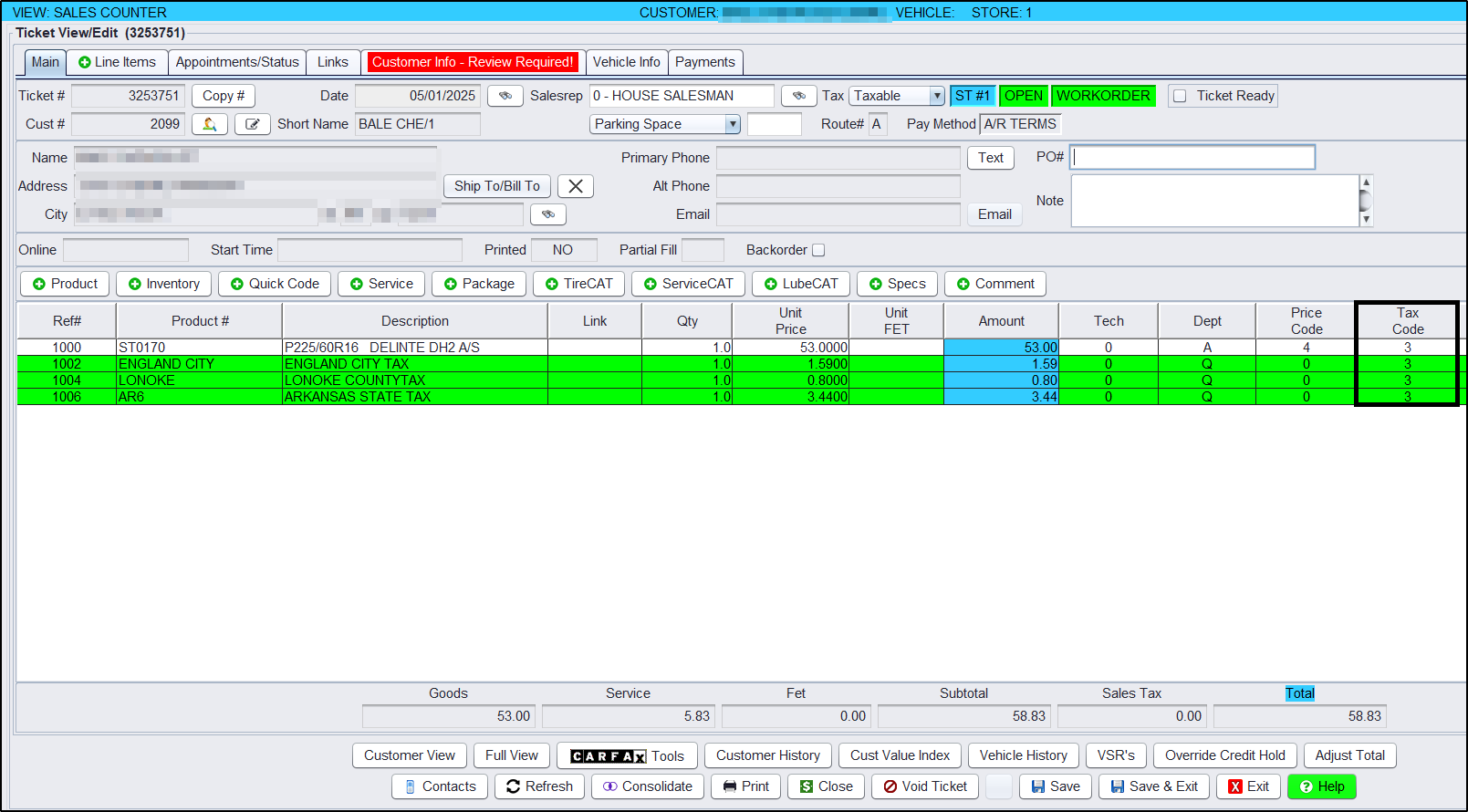Click the X button next to Ship To/Bill To
The image size is (1468, 812).
click(575, 186)
